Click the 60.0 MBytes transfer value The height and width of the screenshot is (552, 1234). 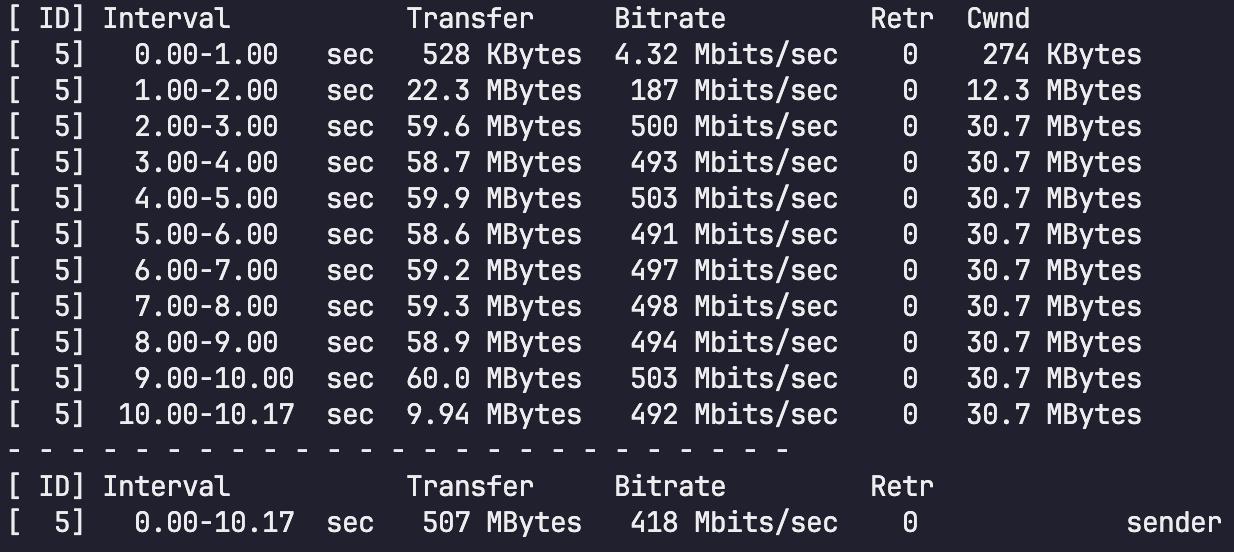click(493, 378)
